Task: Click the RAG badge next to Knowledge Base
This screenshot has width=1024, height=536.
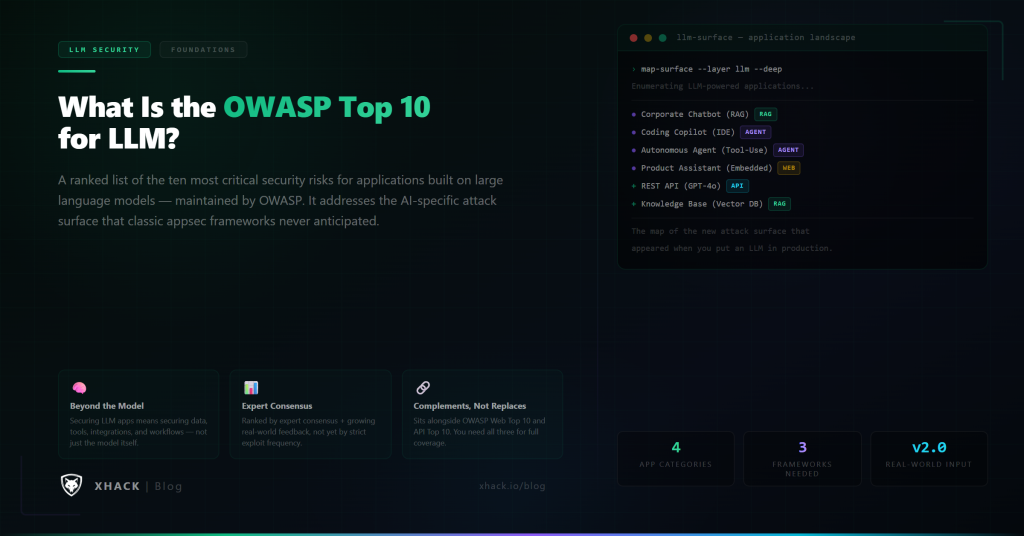Action: (x=779, y=204)
